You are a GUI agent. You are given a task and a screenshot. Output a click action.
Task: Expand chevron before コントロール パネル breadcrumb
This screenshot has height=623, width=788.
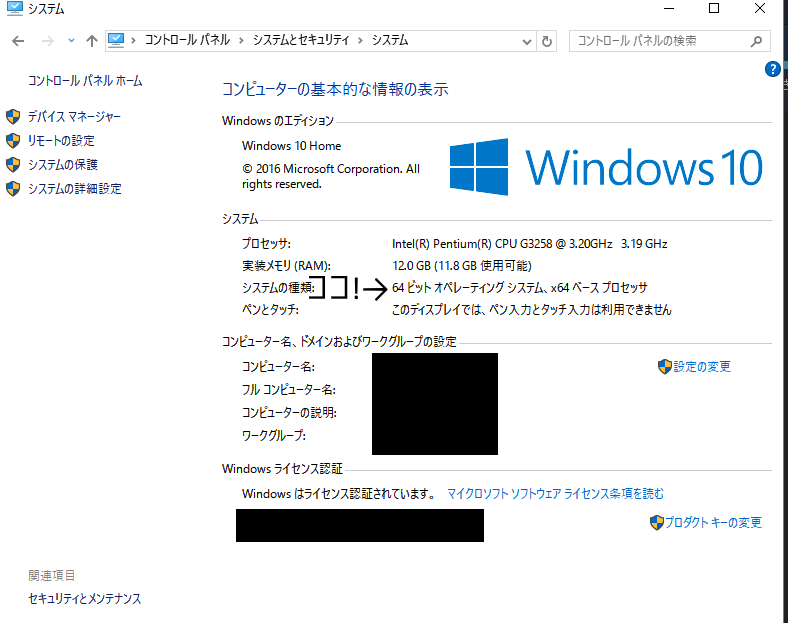[133, 41]
